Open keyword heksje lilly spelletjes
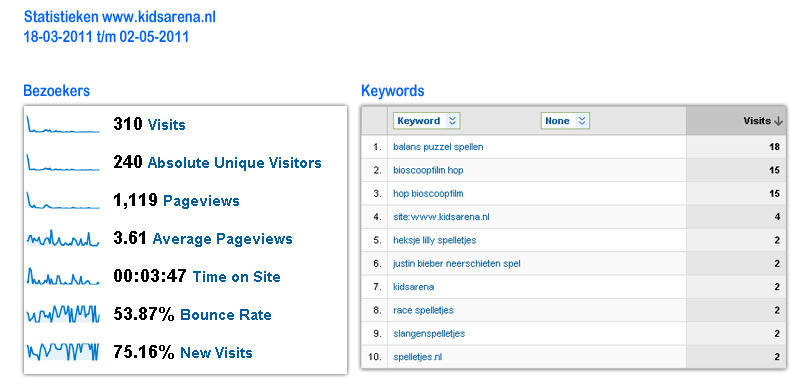 435,240
